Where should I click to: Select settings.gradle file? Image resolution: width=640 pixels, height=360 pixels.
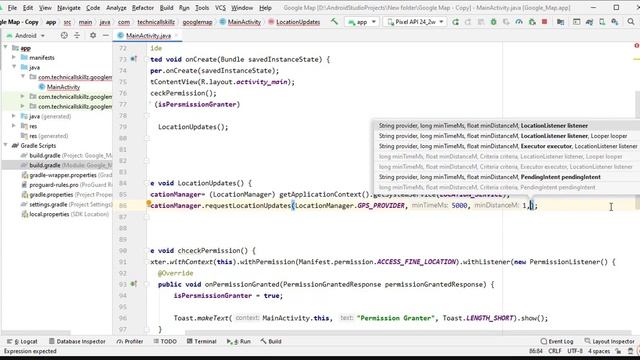click(x=66, y=204)
